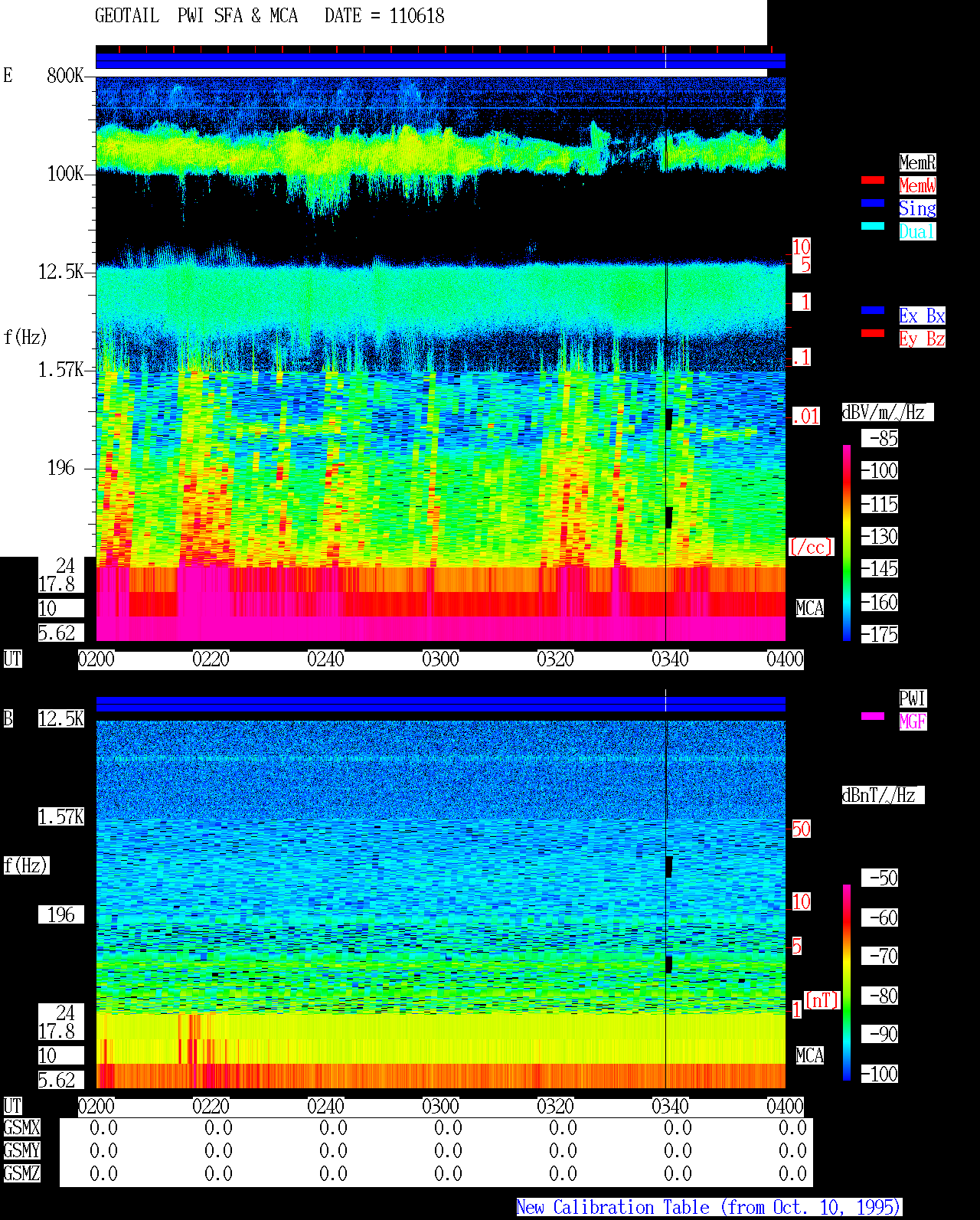Click the New Calibration Table link

[x=709, y=1207]
